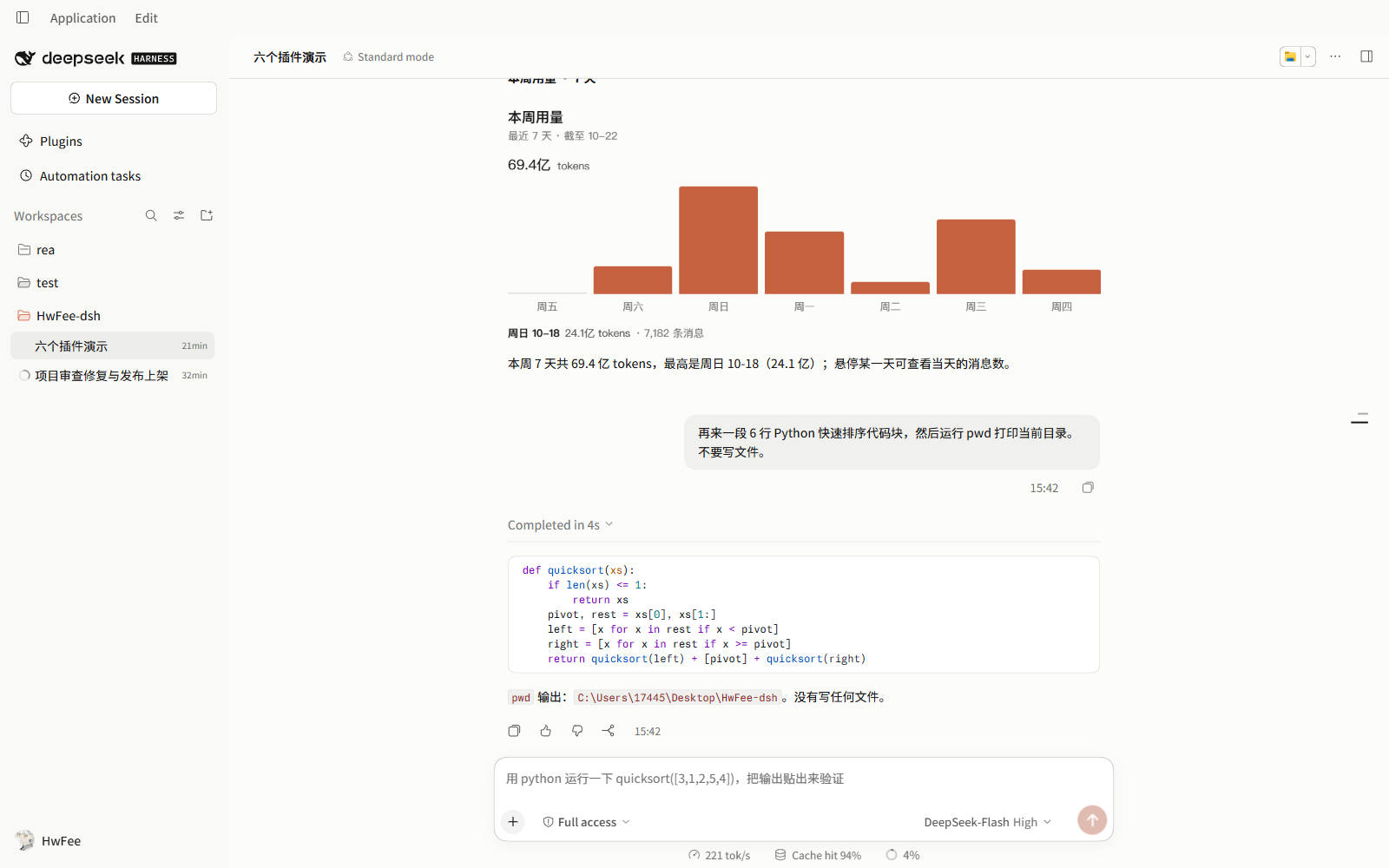1389x868 pixels.
Task: Click the 周一 bar in usage chart
Action: 804,262
